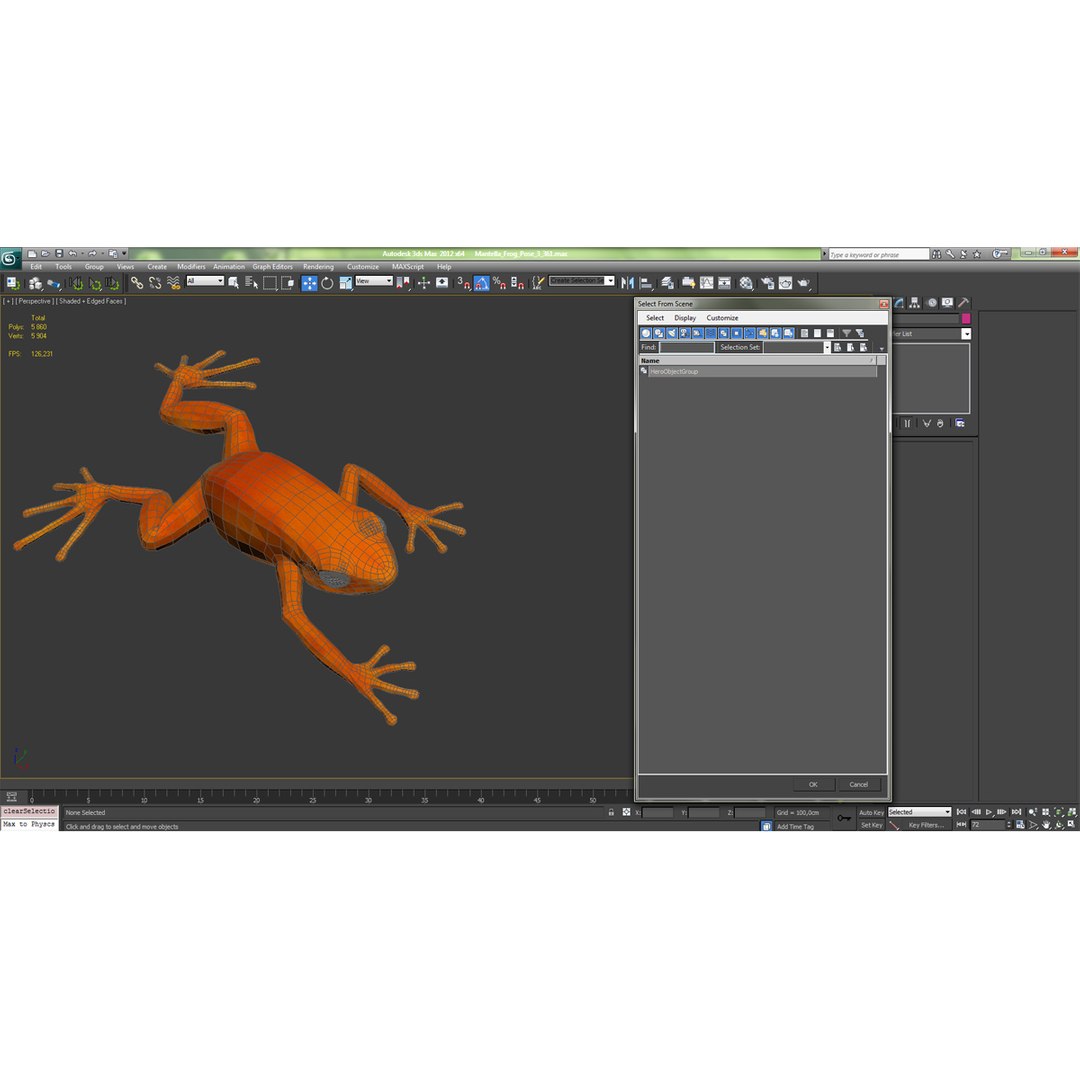Viewport: 1080px width, 1080px height.
Task: Open the reference coordinate View dropdown
Action: click(374, 281)
